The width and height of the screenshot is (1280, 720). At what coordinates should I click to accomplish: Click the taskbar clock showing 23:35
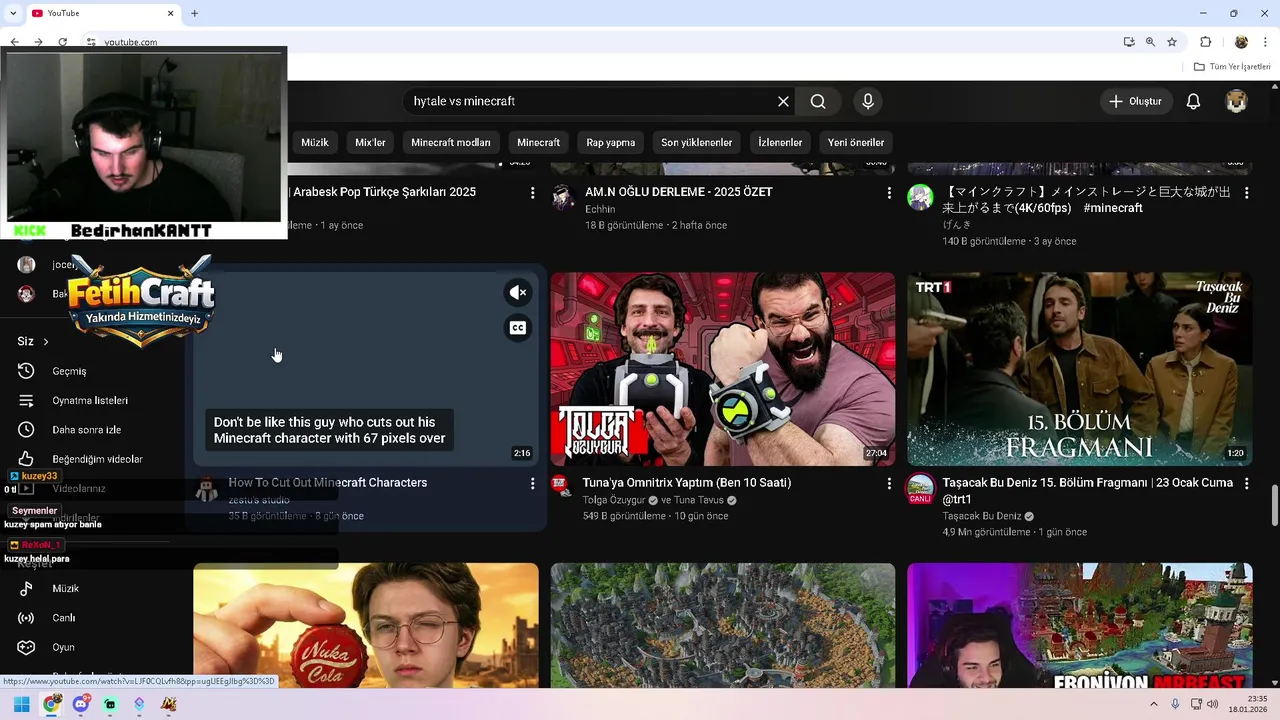click(x=1247, y=704)
